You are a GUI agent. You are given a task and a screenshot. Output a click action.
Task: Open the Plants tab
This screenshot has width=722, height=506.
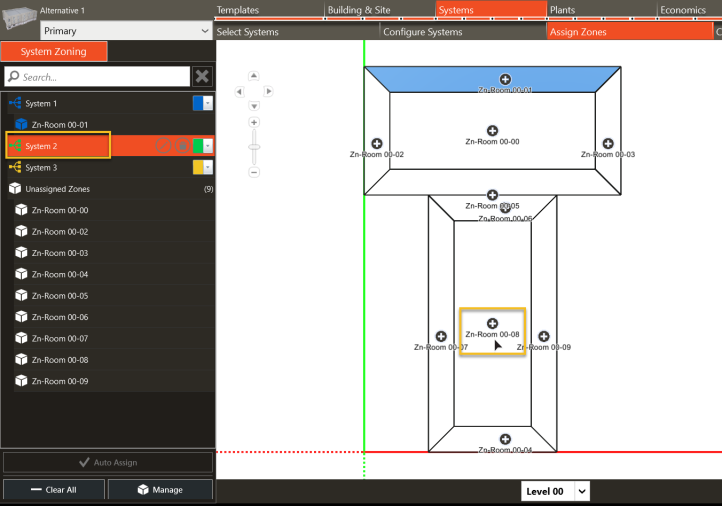point(602,10)
